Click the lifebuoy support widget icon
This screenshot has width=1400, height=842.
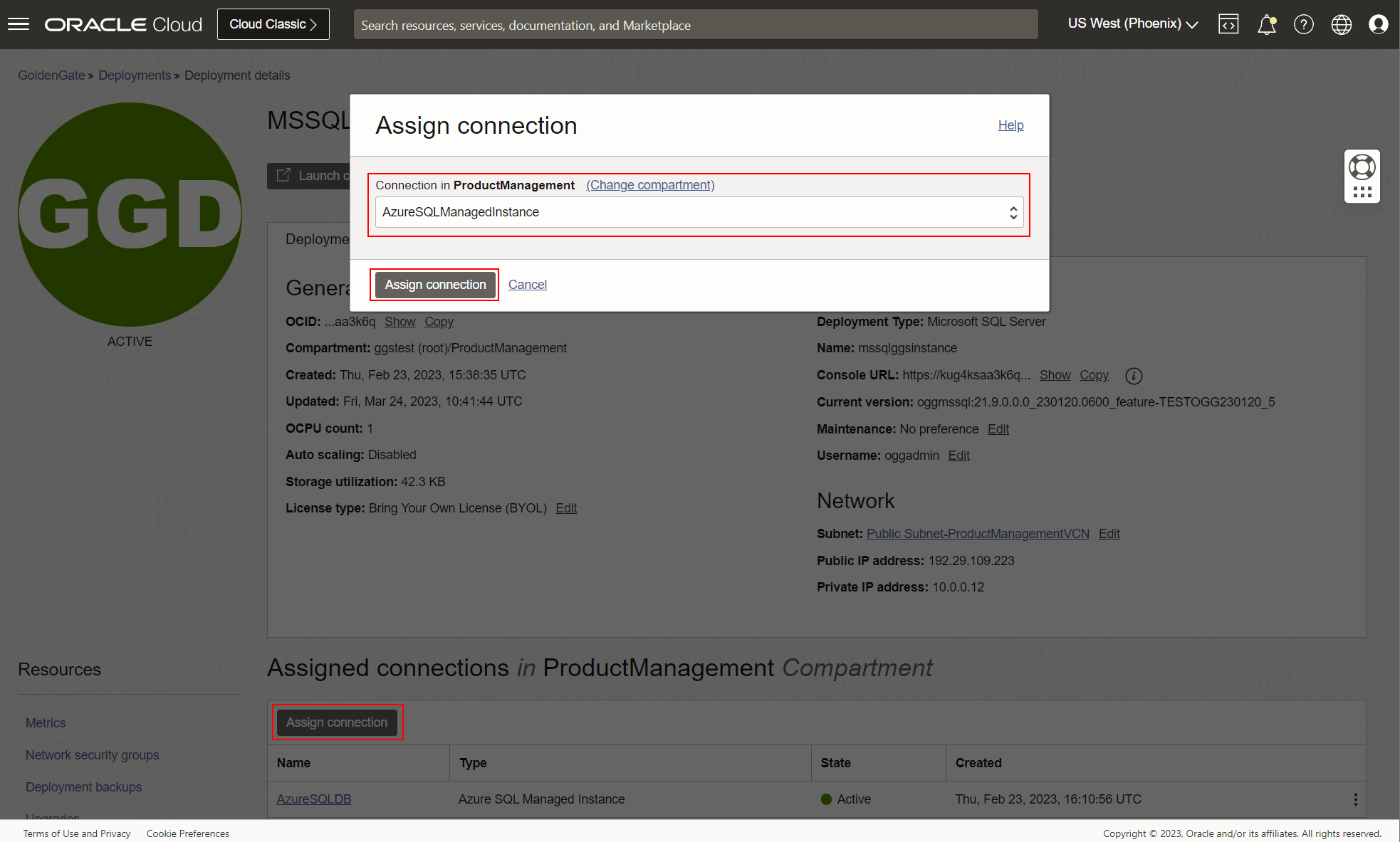coord(1362,167)
